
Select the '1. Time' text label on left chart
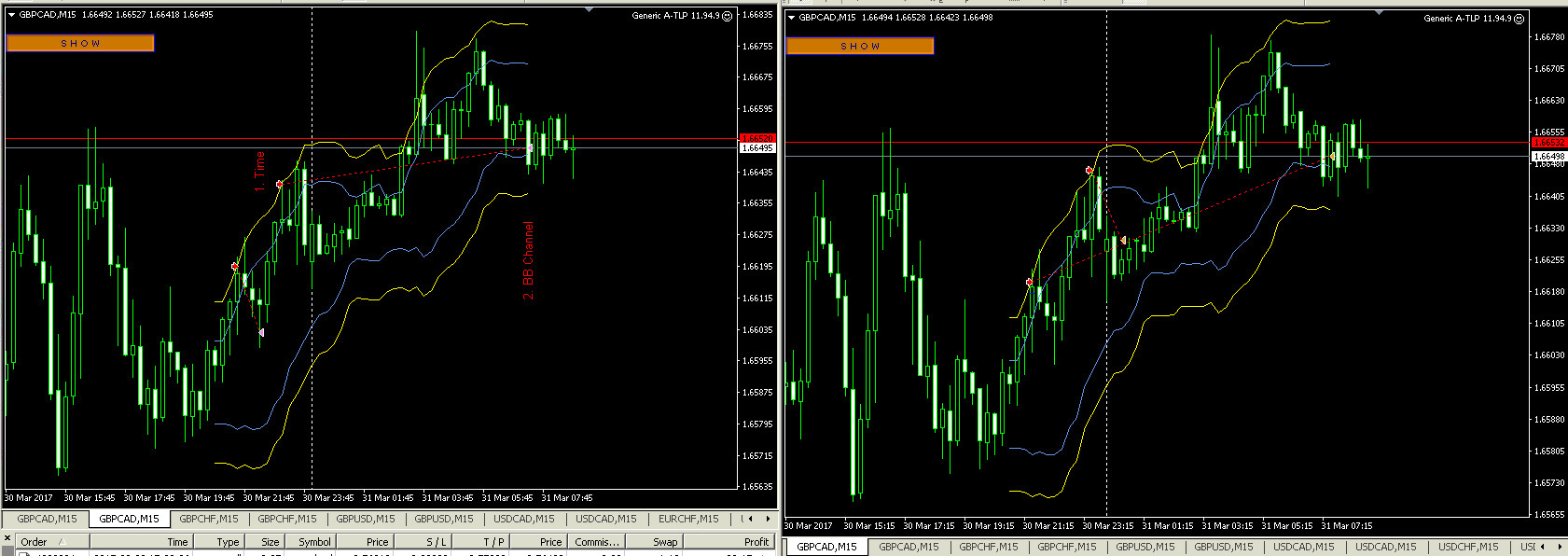260,172
